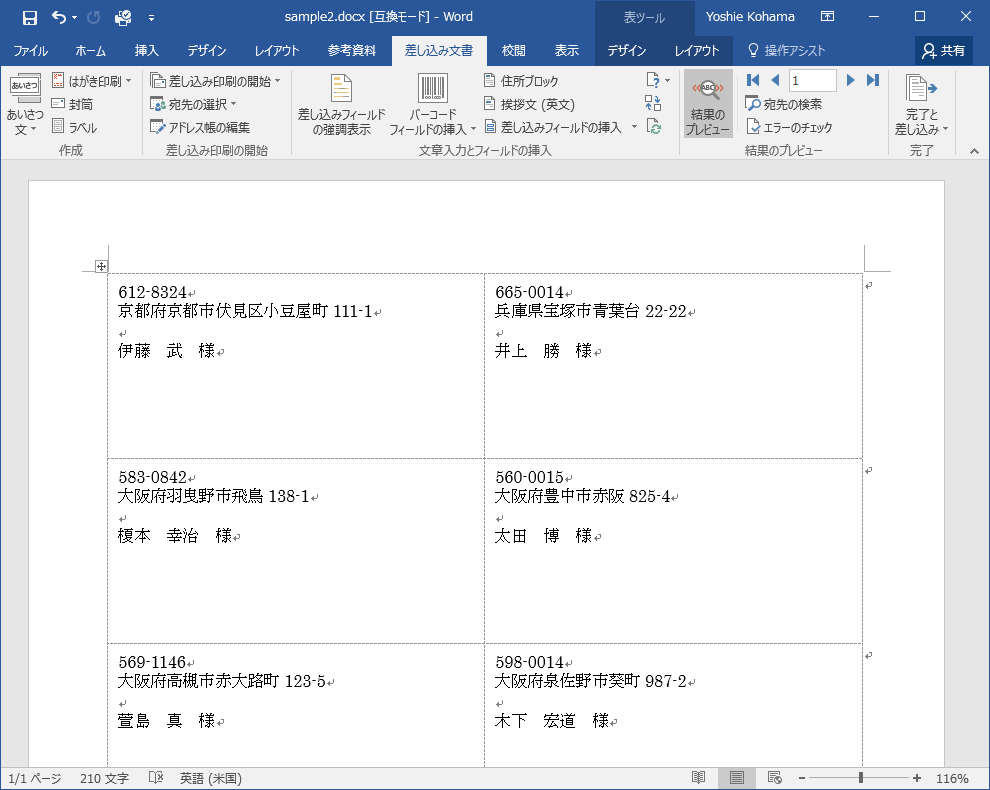This screenshot has height=790, width=990.
Task: Go to the next record
Action: (x=850, y=80)
